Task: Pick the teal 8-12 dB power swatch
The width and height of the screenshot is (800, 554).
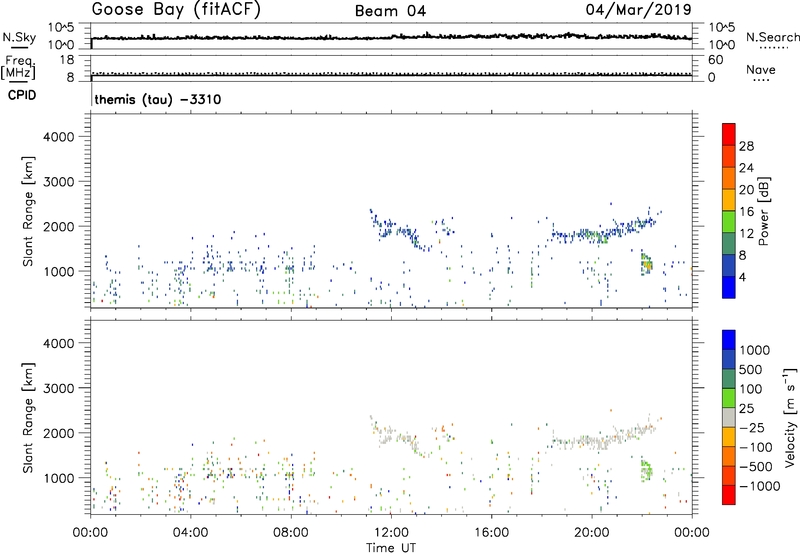Action: [x=729, y=243]
